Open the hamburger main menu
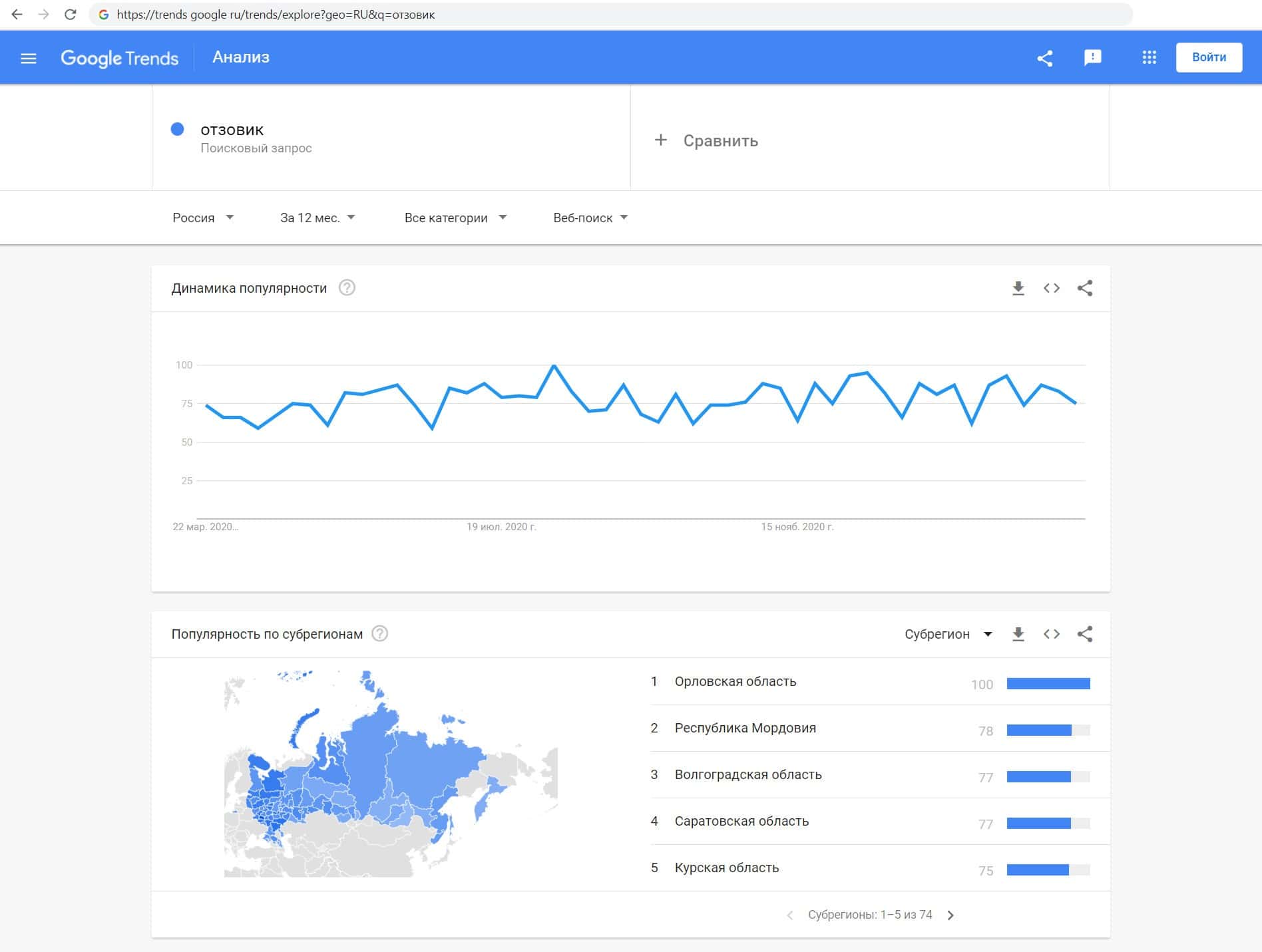Screen dimensions: 1262x952 pos(28,59)
